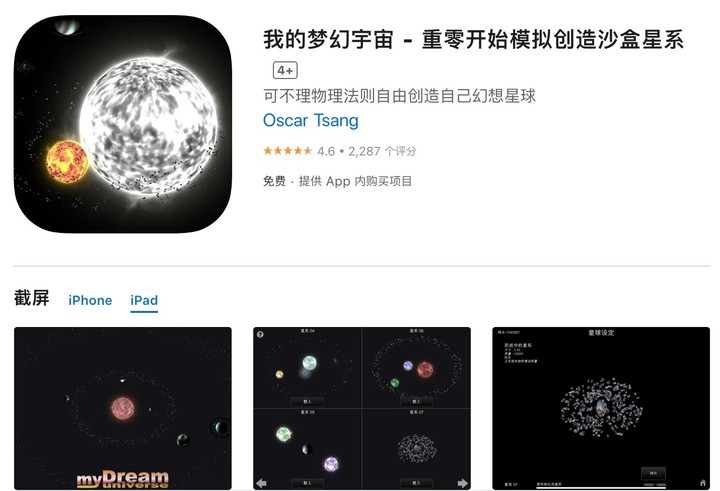Open the first screenshot with red star
This screenshot has width=720, height=491.
click(123, 408)
